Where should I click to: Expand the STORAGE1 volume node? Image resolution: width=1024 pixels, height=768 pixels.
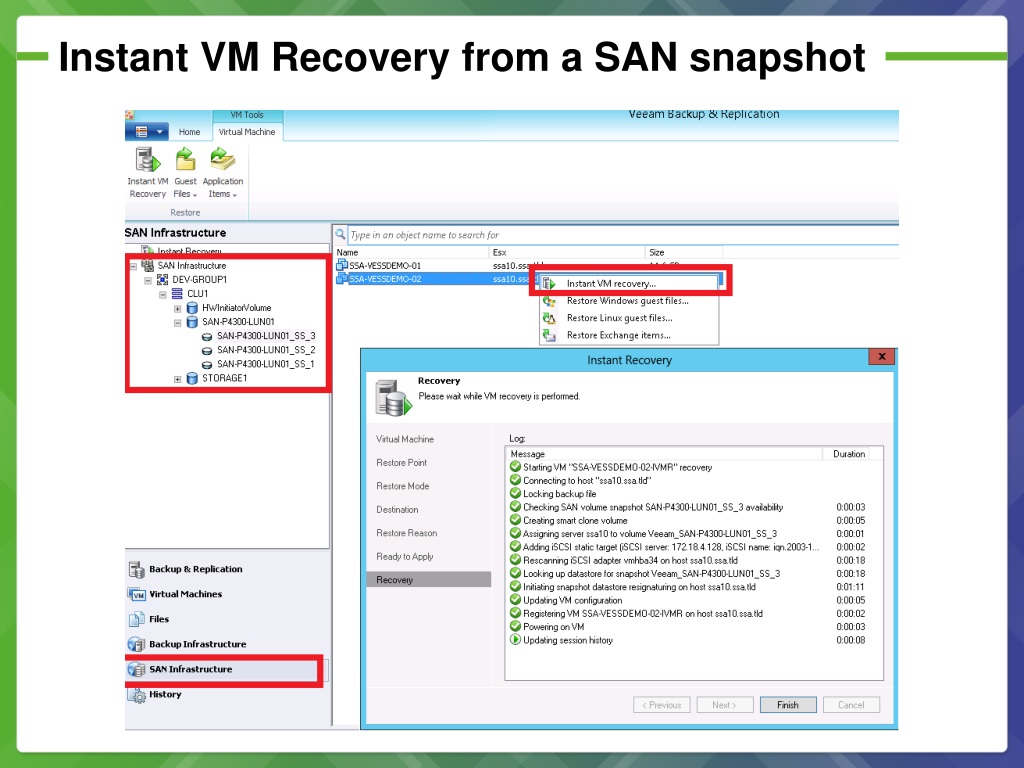[x=178, y=379]
